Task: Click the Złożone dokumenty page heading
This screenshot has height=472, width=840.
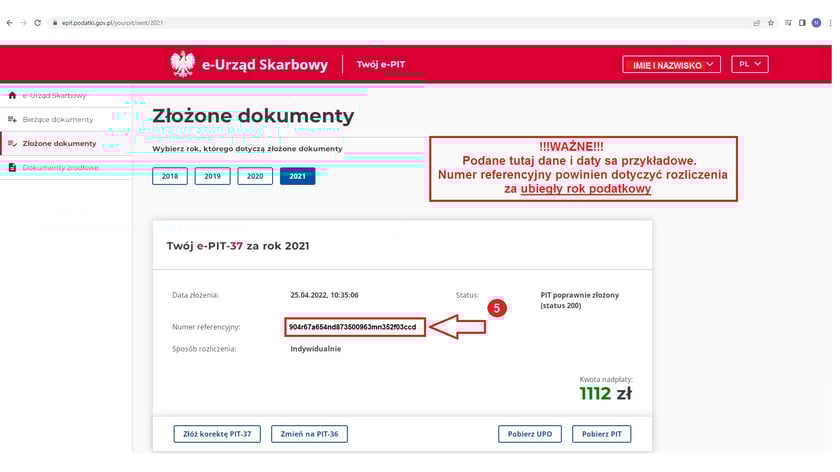Action: coord(253,116)
